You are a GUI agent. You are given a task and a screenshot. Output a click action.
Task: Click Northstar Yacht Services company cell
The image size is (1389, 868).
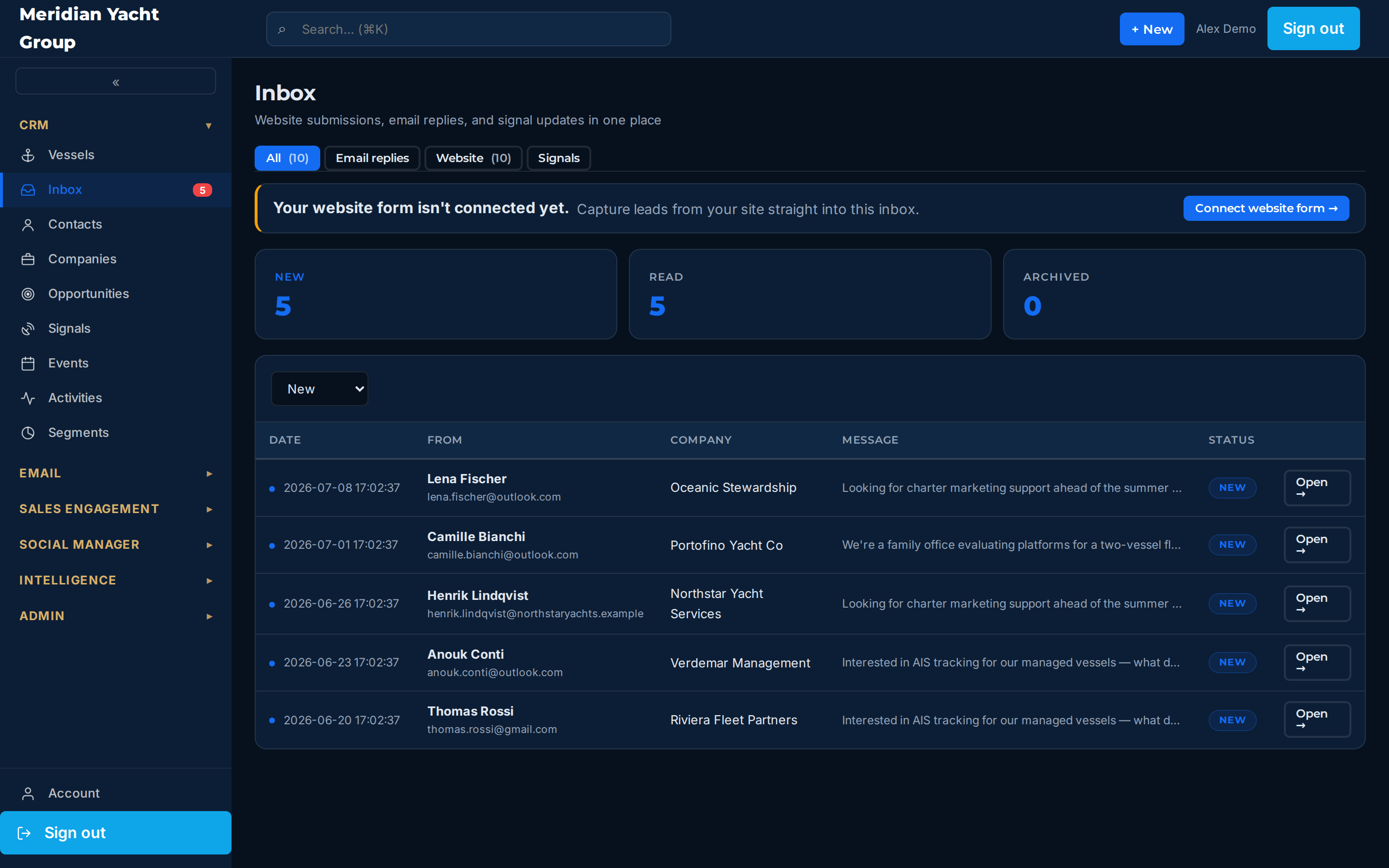pyautogui.click(x=716, y=604)
